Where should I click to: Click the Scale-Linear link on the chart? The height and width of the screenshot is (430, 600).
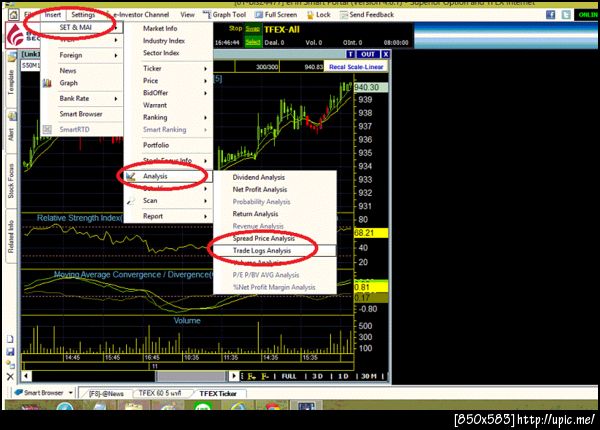click(x=365, y=67)
